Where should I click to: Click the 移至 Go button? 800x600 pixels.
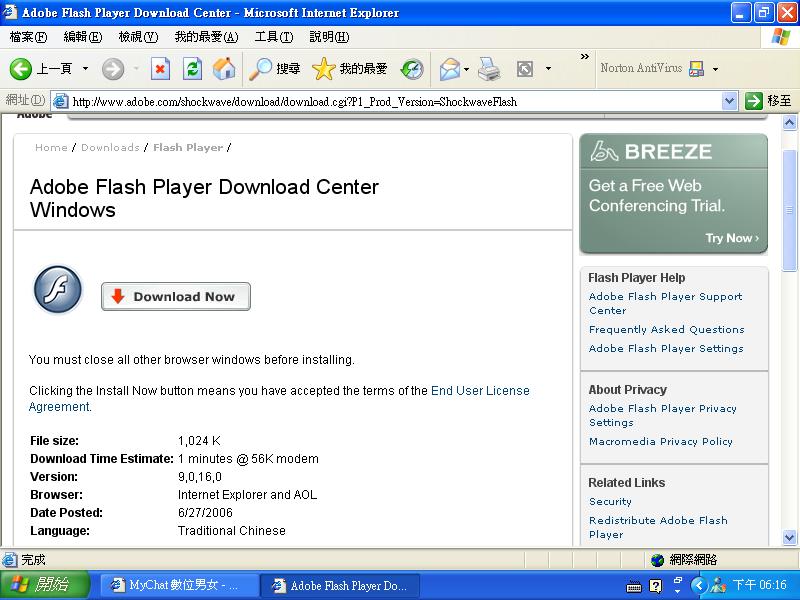coord(768,101)
